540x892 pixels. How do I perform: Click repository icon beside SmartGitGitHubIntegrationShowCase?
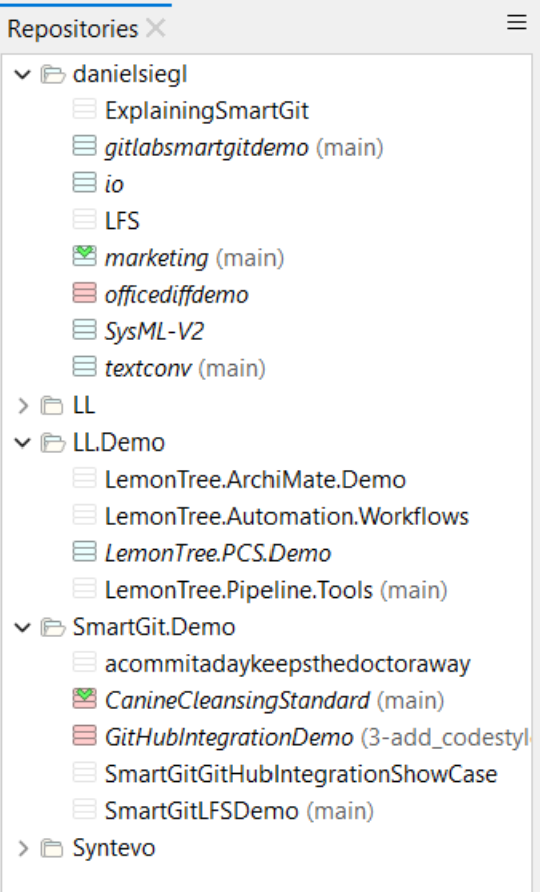pos(84,774)
